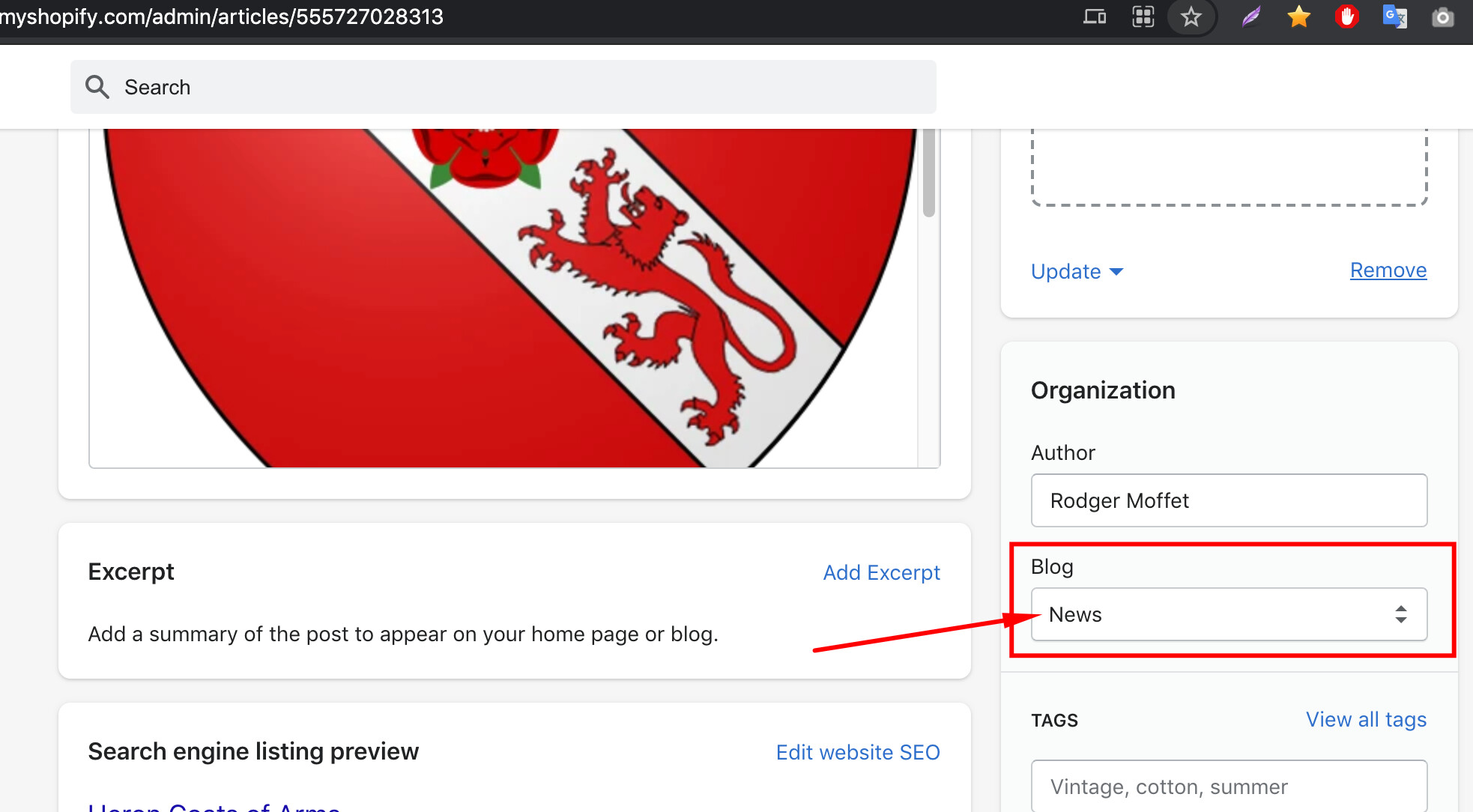
Task: Click the magnifier search icon
Action: [97, 87]
